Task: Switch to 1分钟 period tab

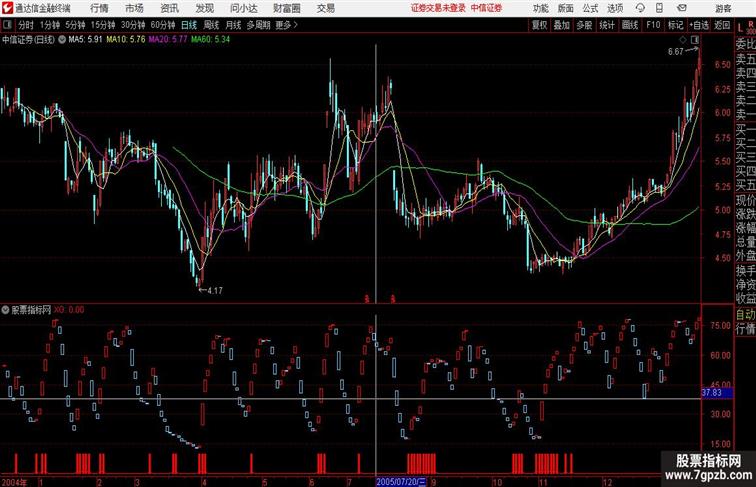Action: tap(50, 25)
